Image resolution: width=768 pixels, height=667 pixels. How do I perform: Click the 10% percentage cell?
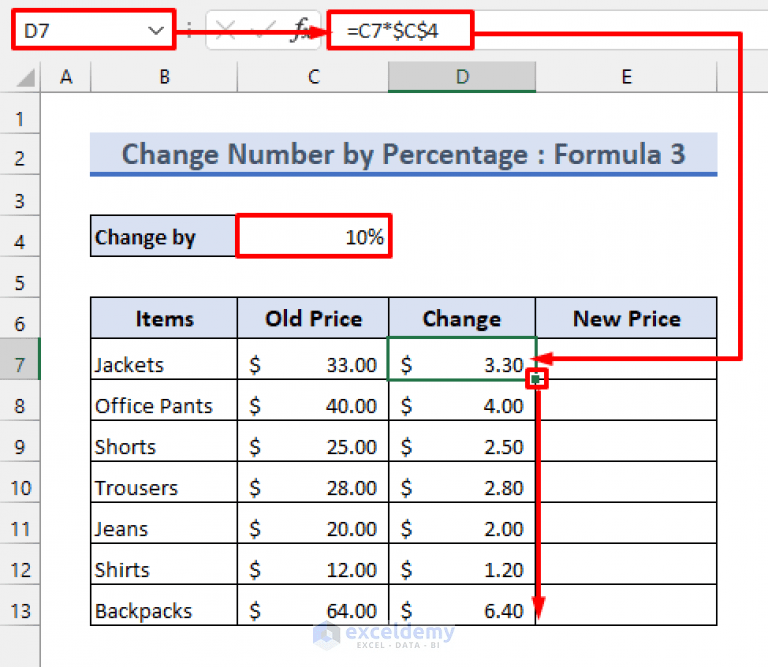point(313,236)
